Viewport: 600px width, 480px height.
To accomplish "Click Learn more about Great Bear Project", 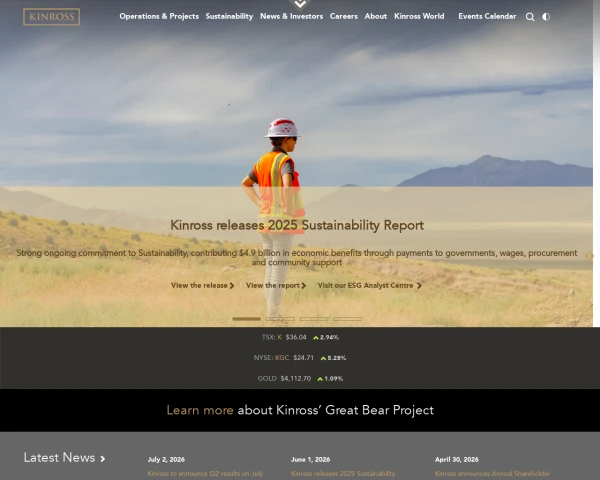I will pos(300,410).
